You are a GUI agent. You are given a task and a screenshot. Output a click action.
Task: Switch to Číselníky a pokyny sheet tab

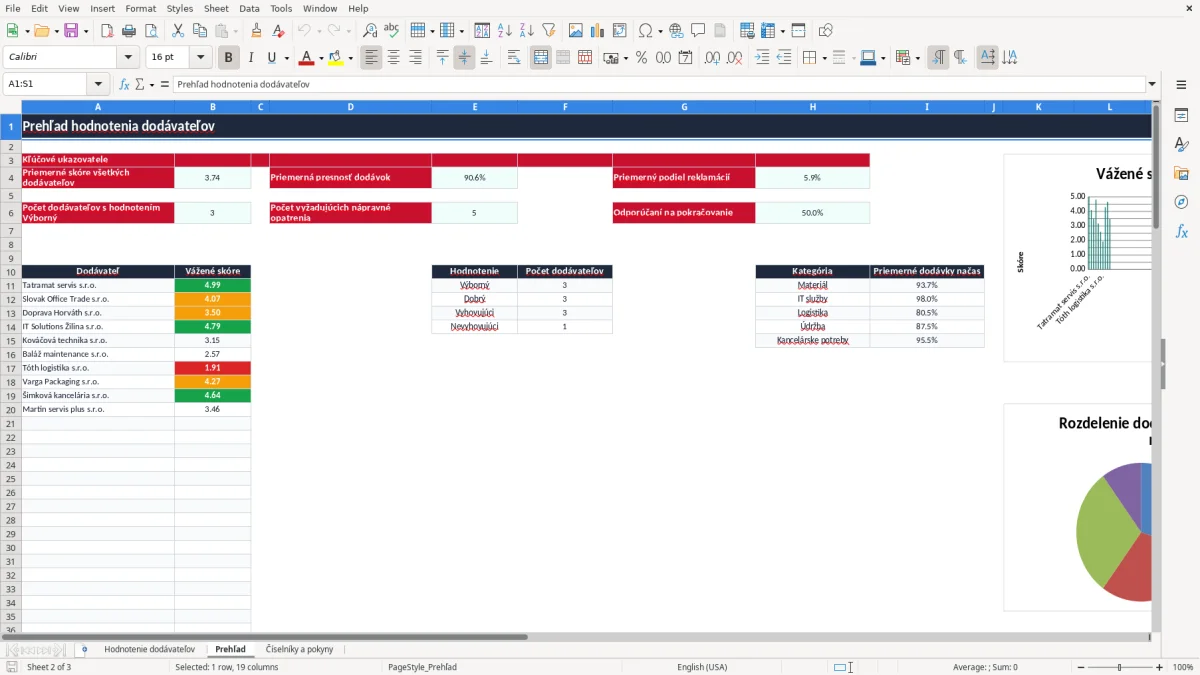[x=300, y=649]
